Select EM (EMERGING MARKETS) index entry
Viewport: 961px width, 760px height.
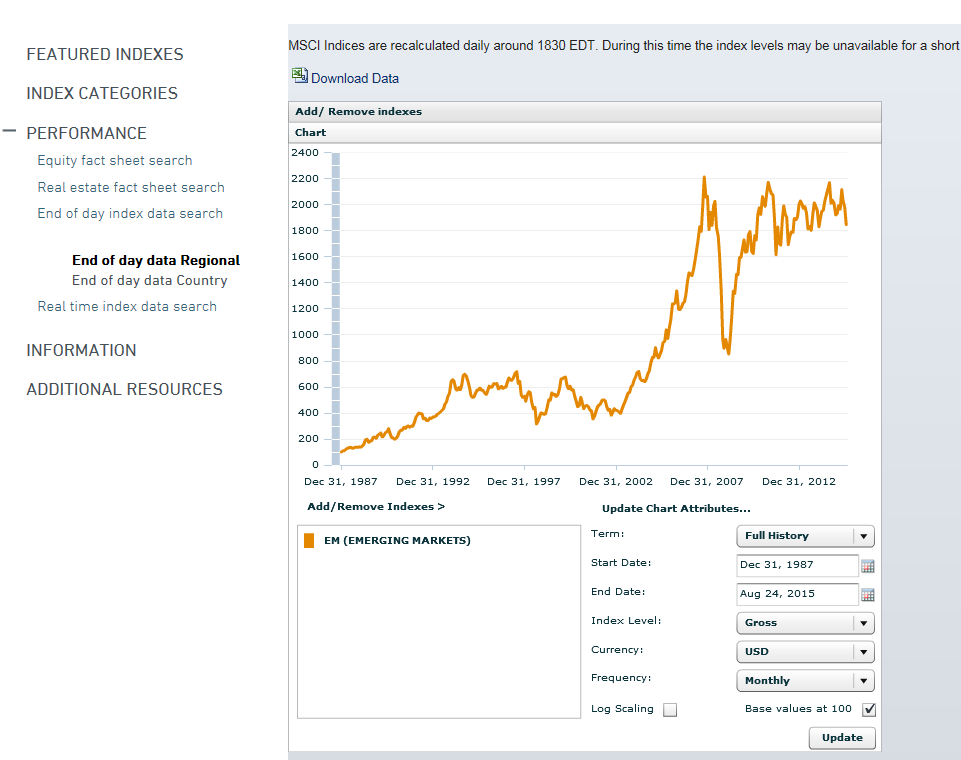[x=397, y=541]
